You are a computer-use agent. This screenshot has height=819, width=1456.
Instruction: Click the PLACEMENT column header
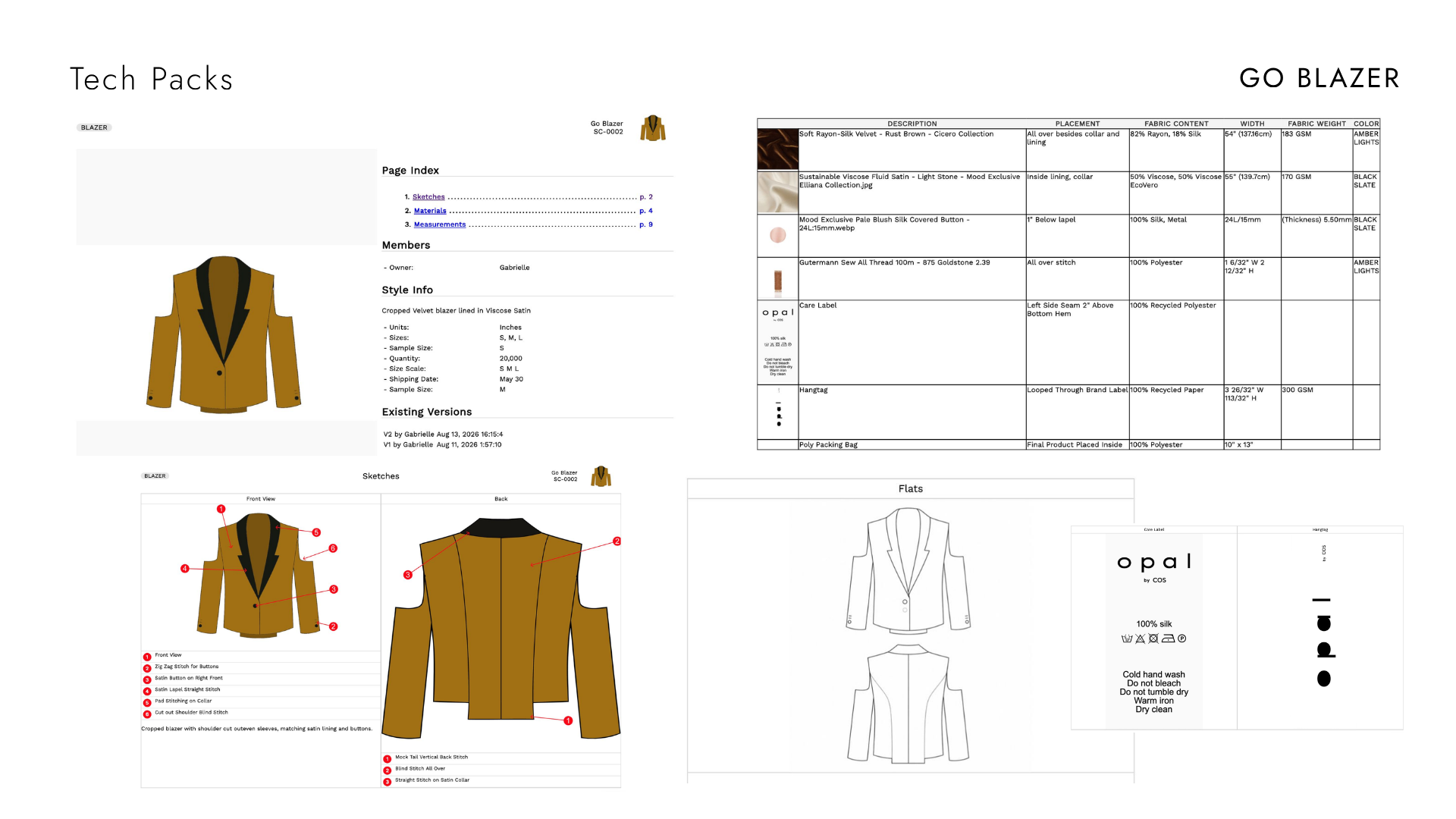(x=1078, y=124)
